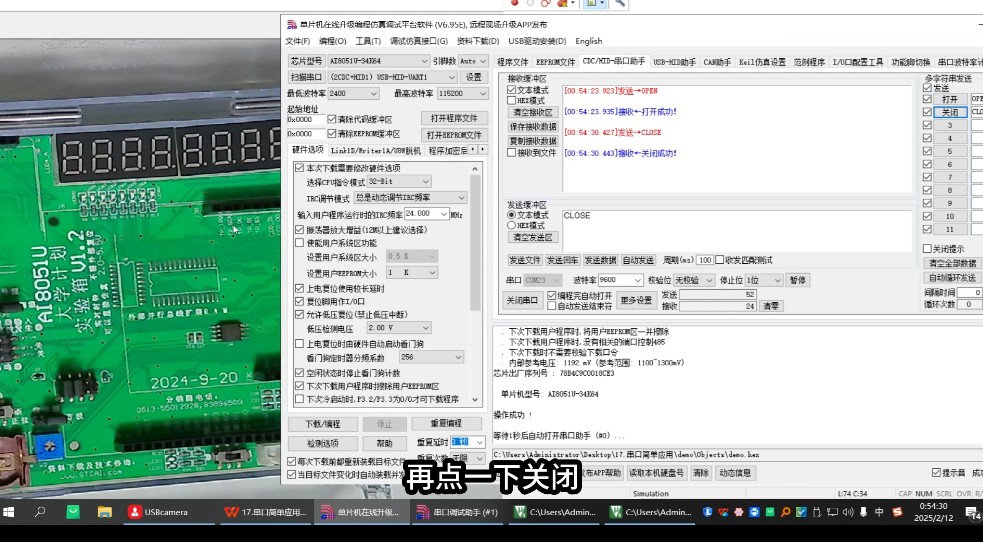Image resolution: width=983 pixels, height=542 pixels.
Task: Switch to Keil仿真设置 tab
Action: click(x=762, y=62)
